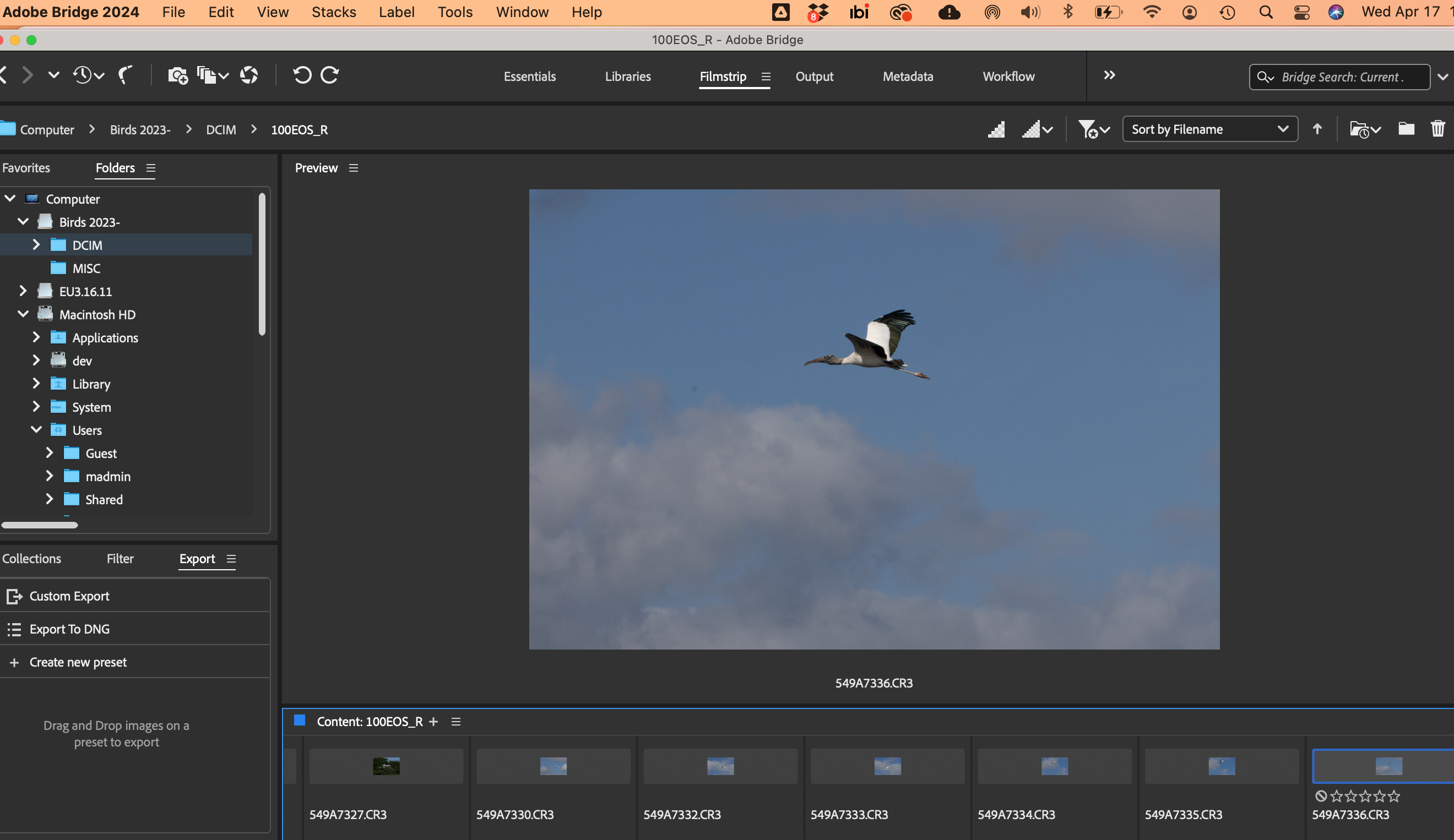
Task: Expand the Applications folder in the tree
Action: tap(36, 337)
